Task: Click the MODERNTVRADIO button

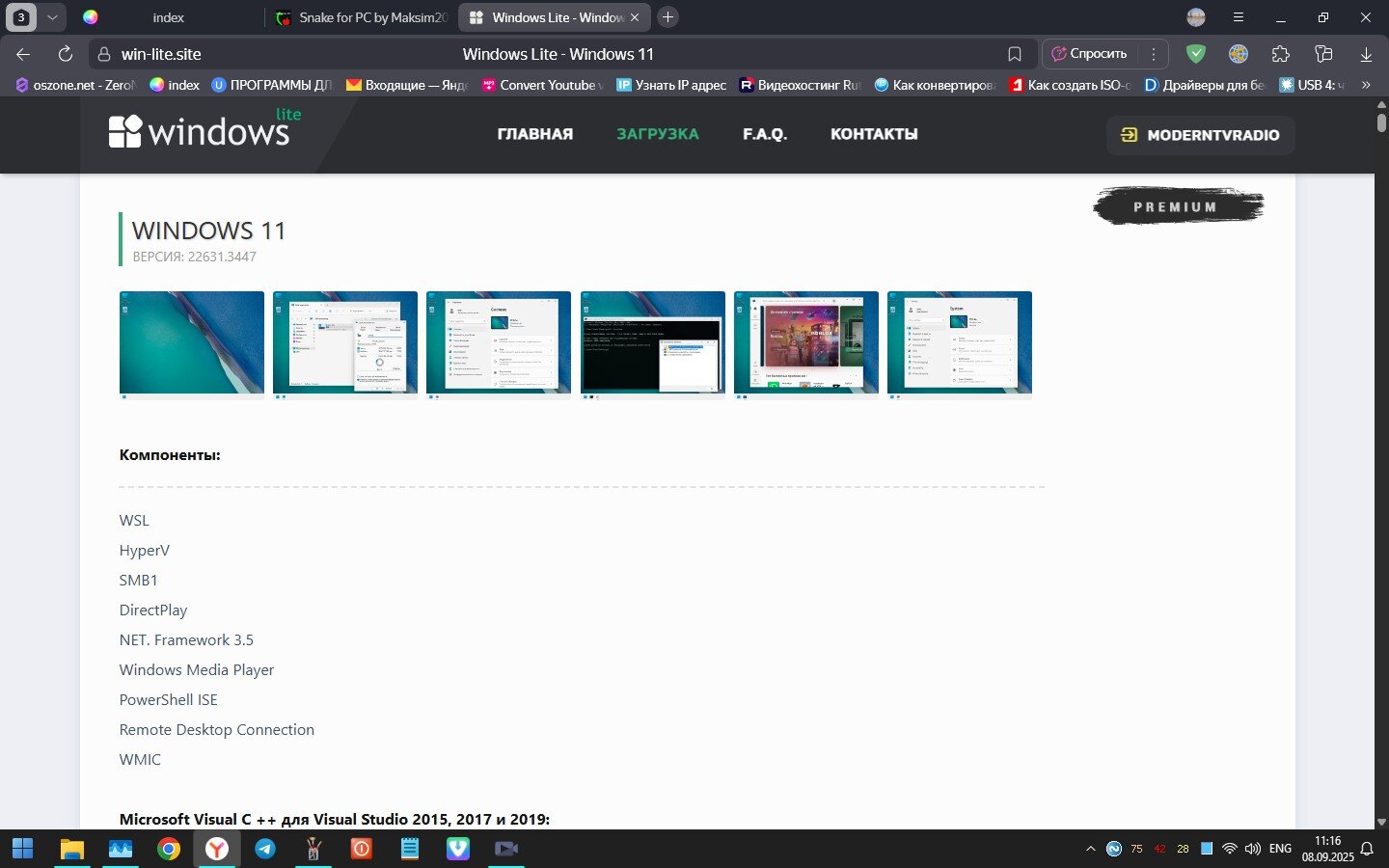Action: coord(1201,135)
